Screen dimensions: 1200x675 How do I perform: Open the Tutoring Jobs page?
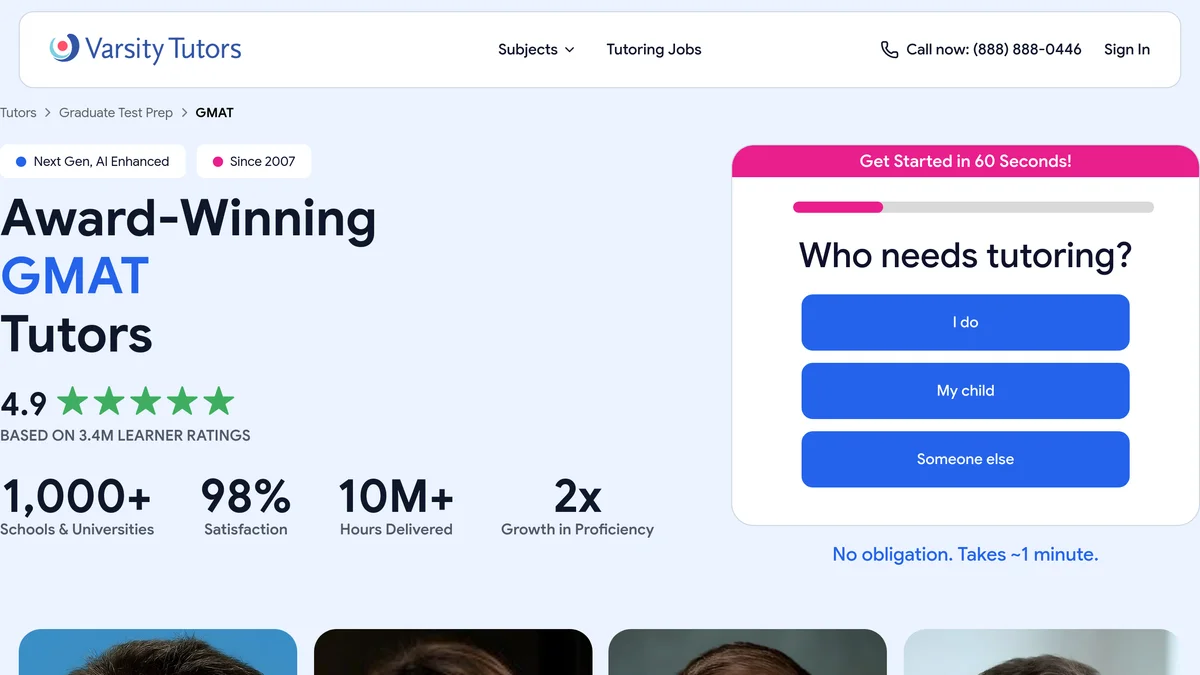[654, 49]
